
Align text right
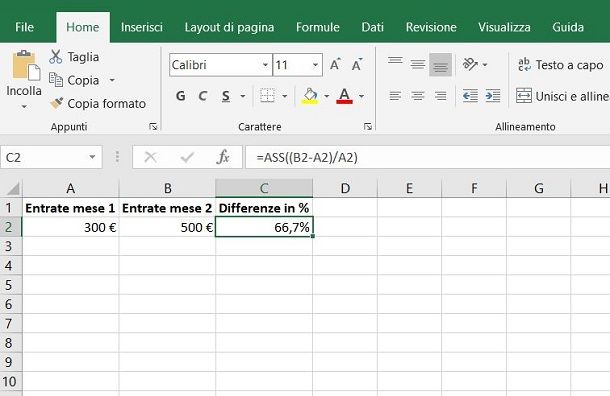(440, 96)
